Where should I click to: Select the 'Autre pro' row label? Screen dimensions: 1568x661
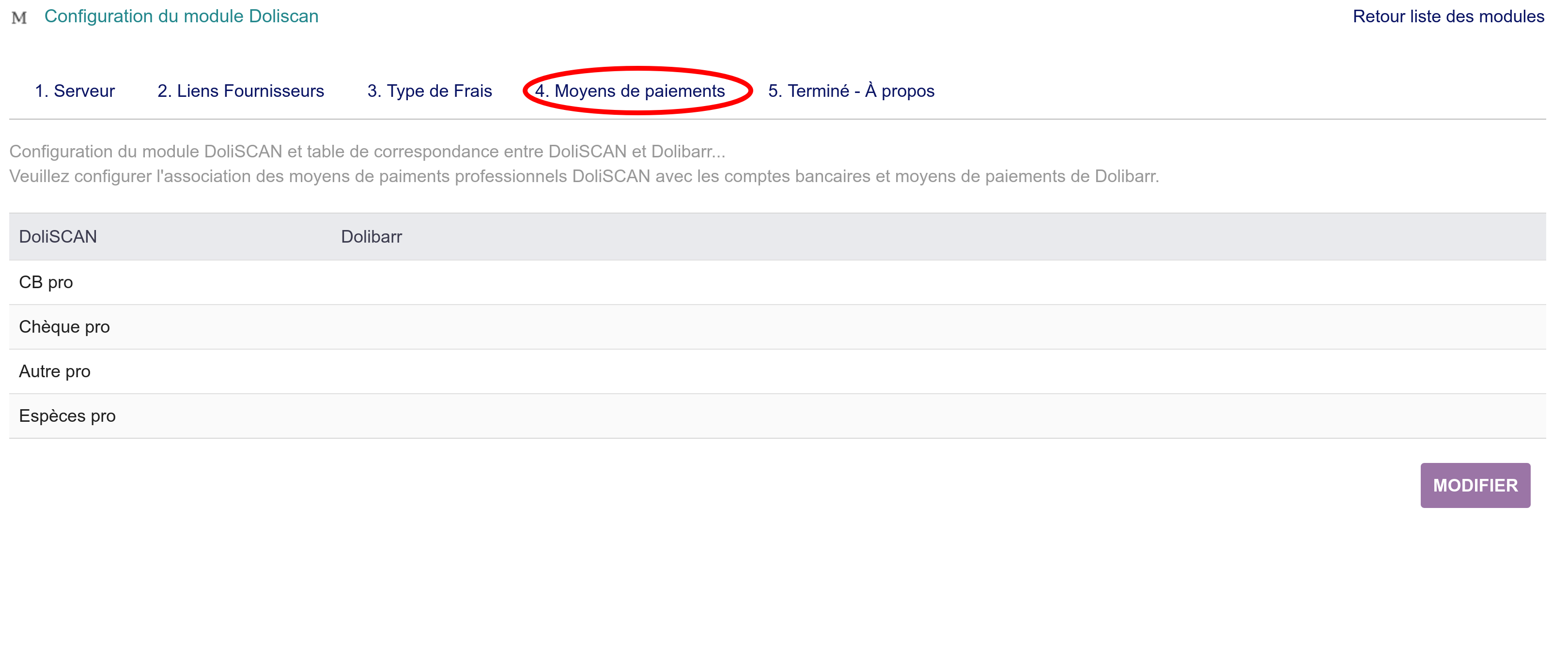tap(55, 371)
